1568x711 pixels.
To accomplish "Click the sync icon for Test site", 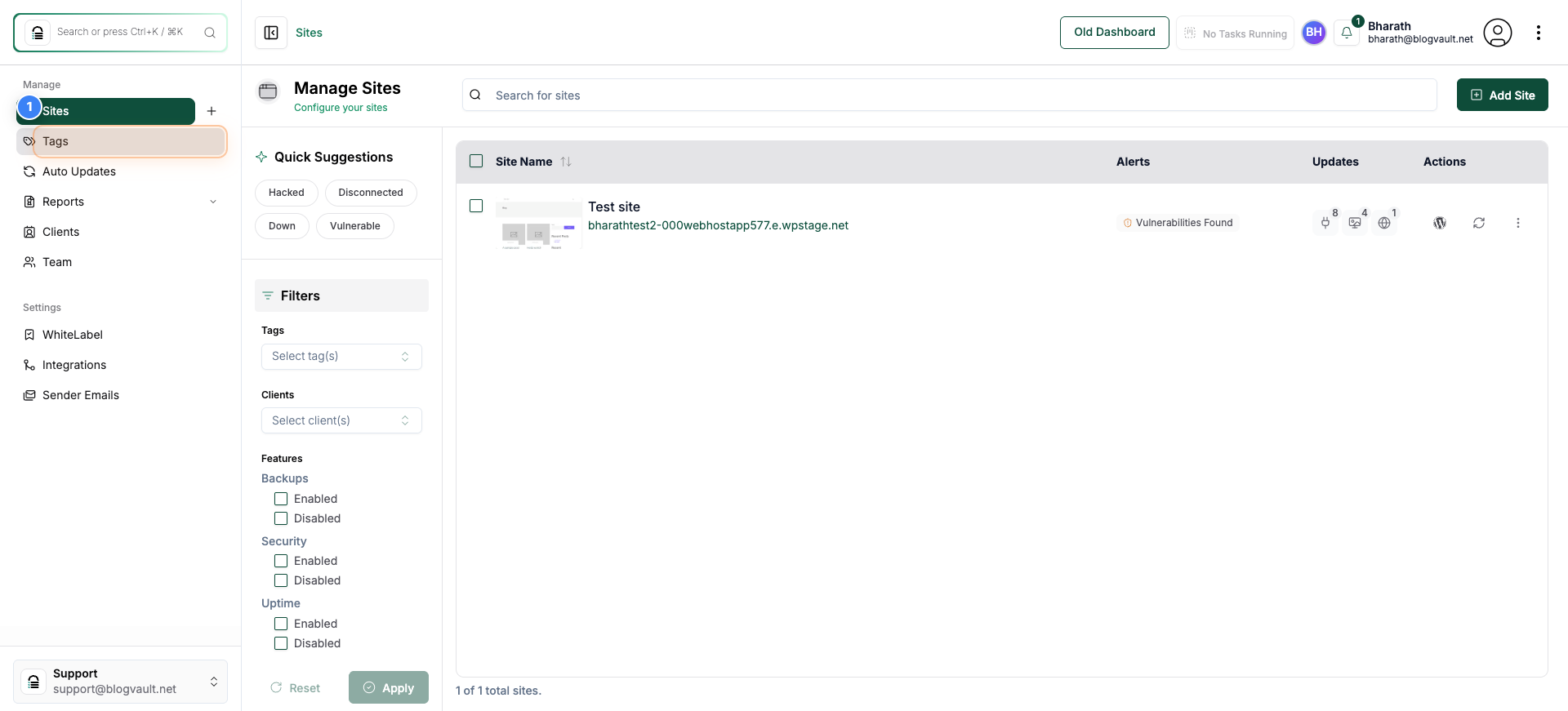I will click(1479, 223).
